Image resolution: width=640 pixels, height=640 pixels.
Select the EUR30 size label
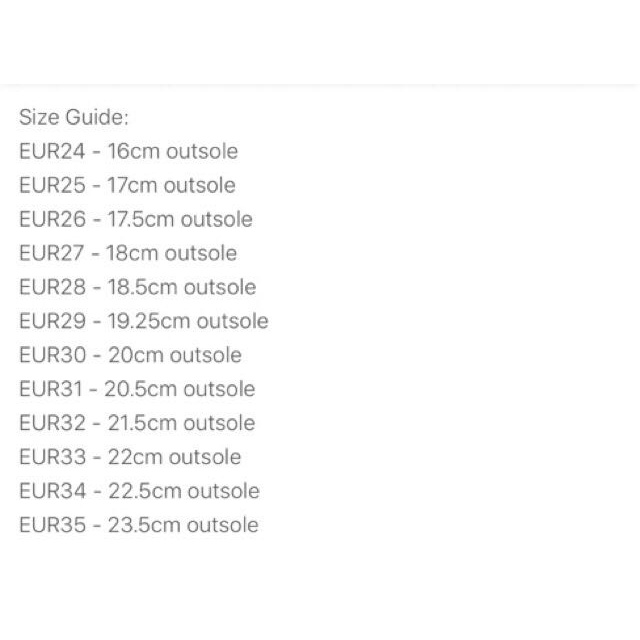[52, 356]
